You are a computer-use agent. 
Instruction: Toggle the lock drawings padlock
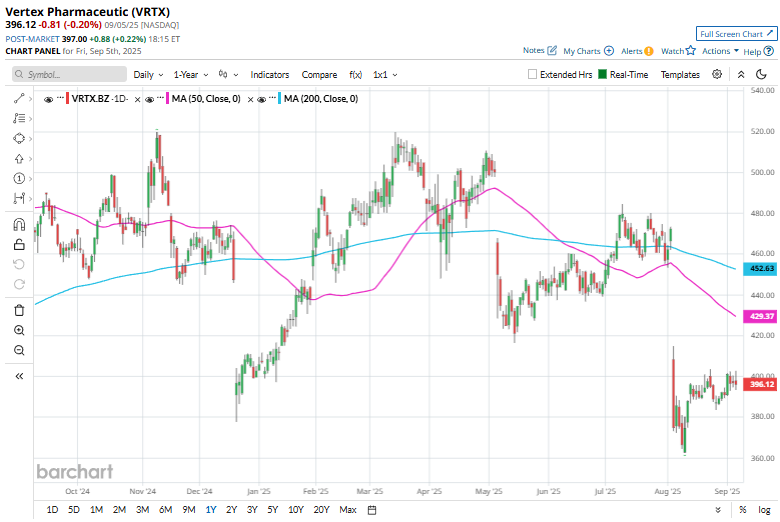[x=19, y=244]
